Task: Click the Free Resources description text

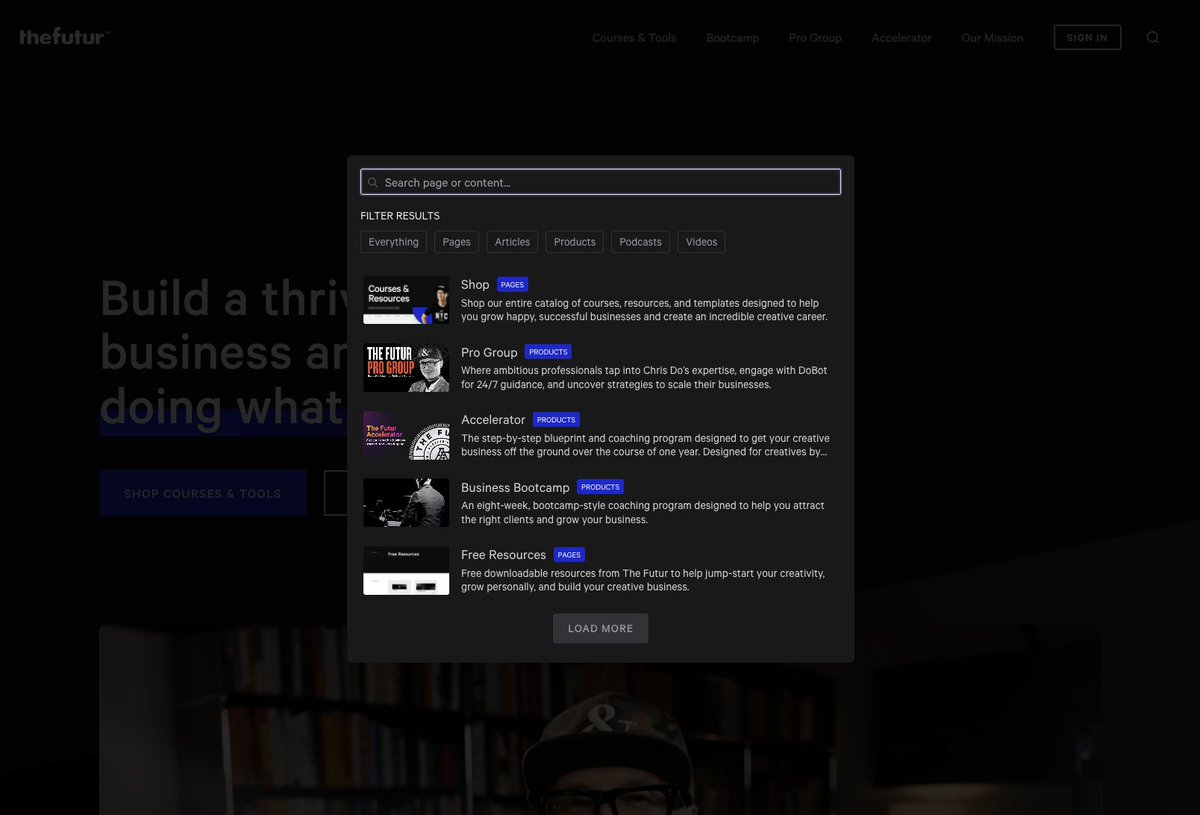Action: tap(643, 580)
